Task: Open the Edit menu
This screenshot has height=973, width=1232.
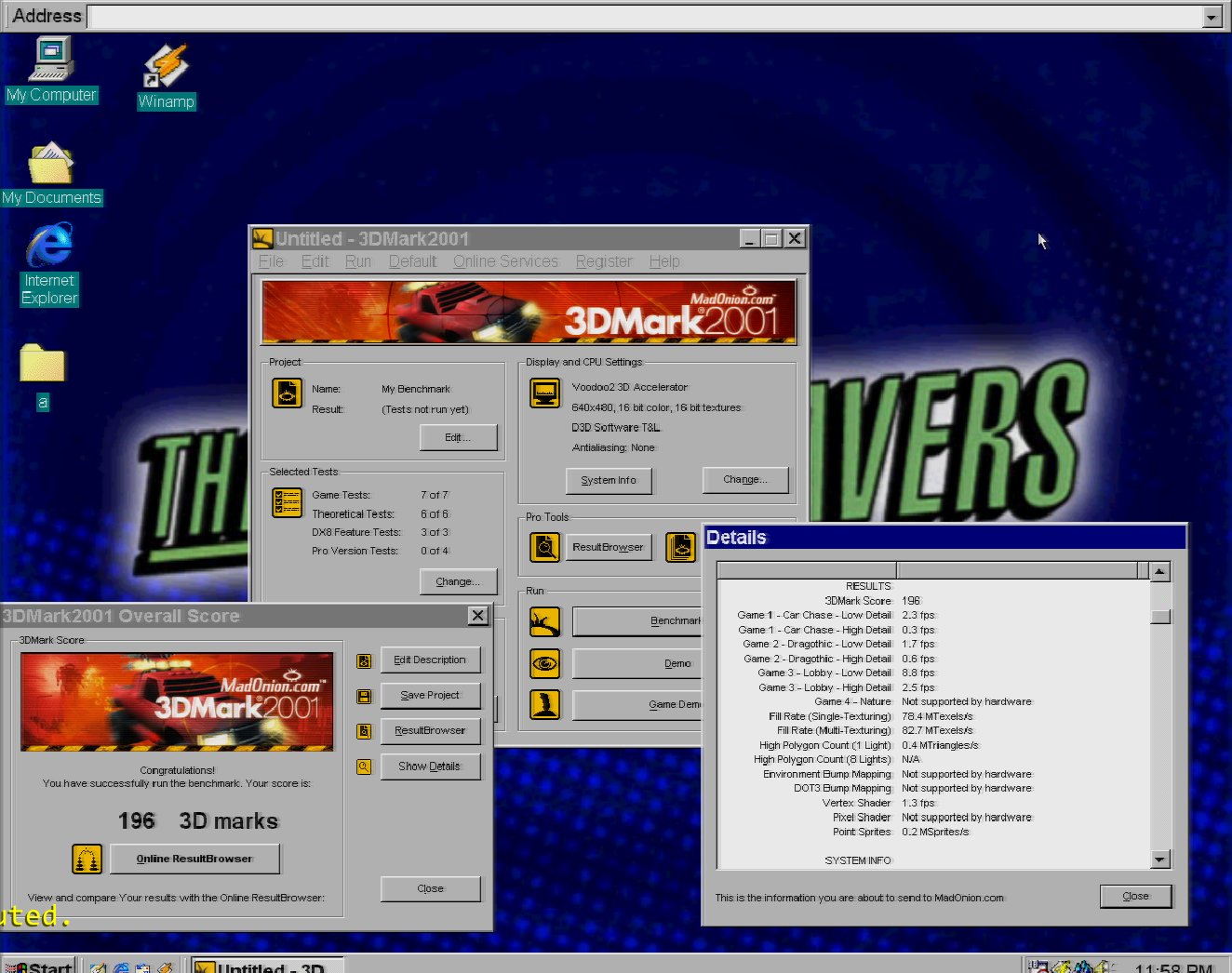Action: point(315,261)
